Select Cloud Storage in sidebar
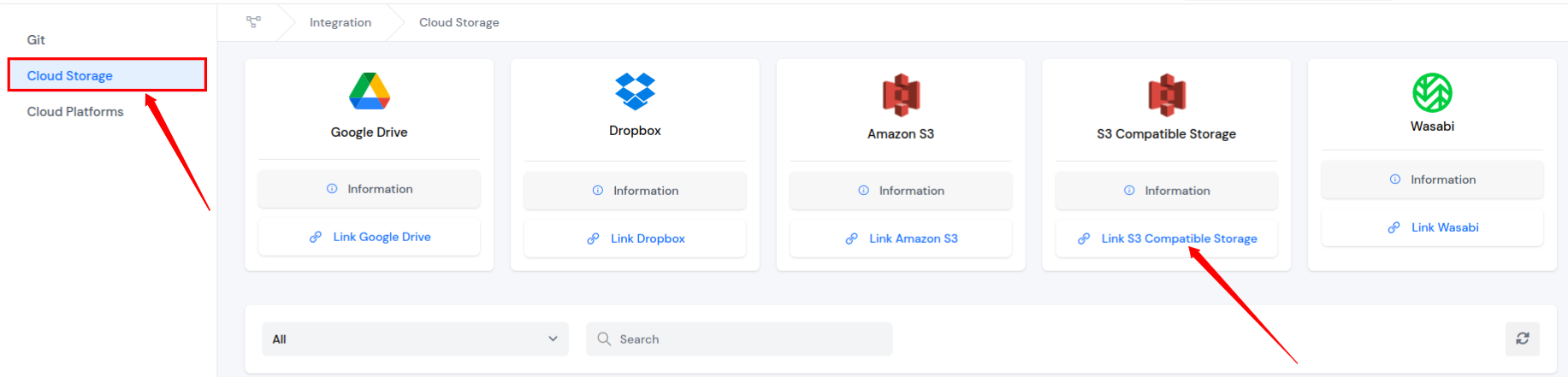Image resolution: width=1568 pixels, height=377 pixels. tap(70, 76)
